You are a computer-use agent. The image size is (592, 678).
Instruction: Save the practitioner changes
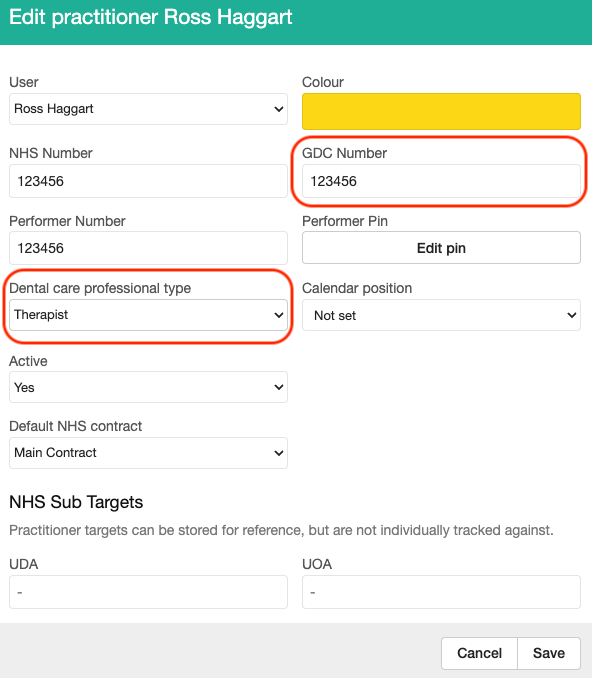point(549,653)
